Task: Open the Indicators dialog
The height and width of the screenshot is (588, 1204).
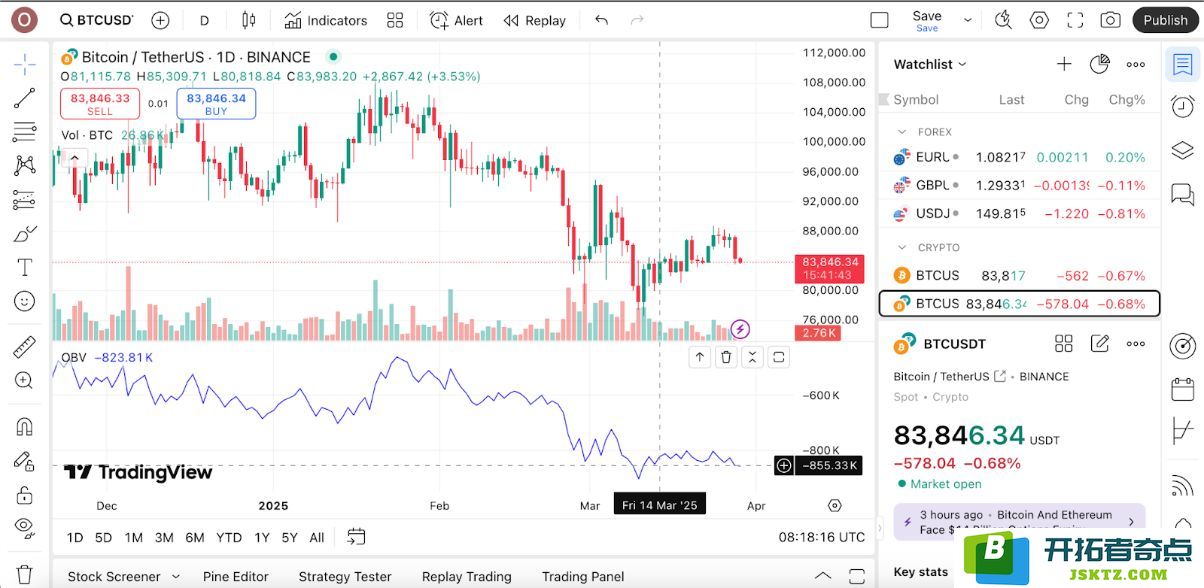Action: (x=326, y=20)
